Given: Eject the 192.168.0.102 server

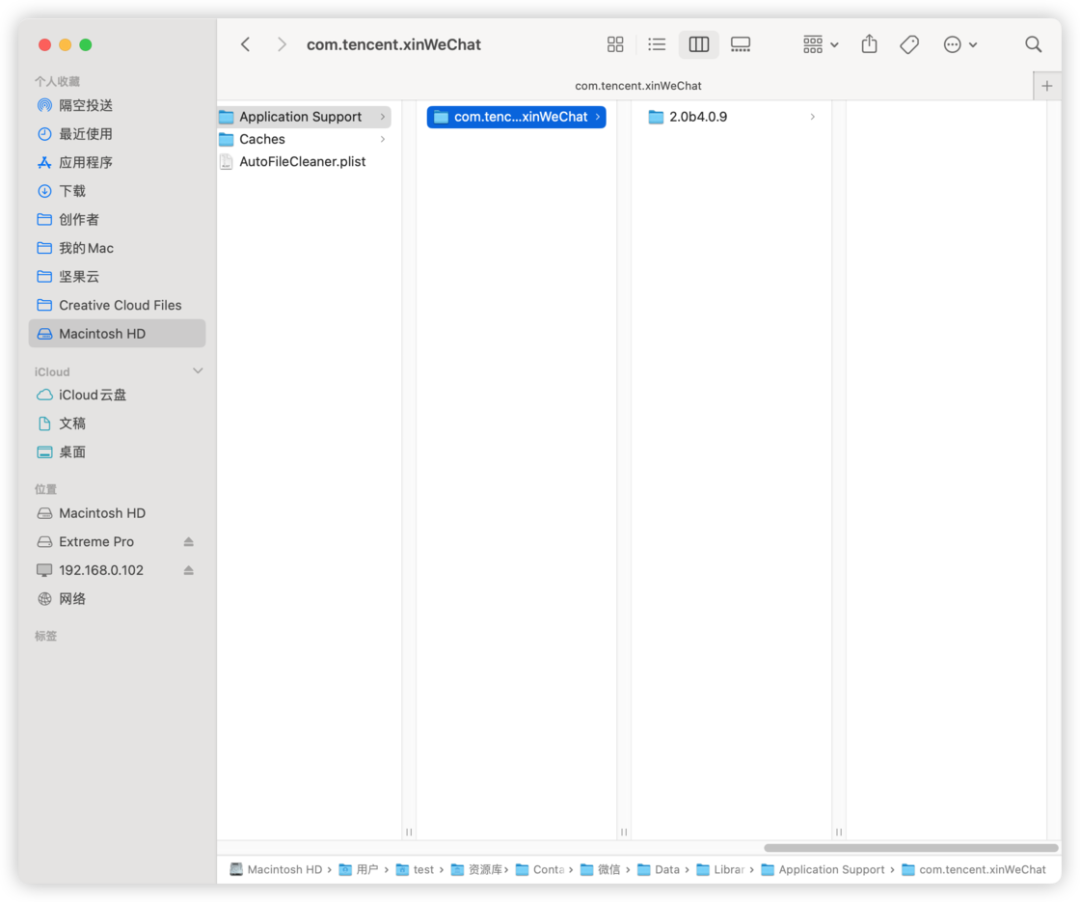Looking at the screenshot, I should click(189, 571).
